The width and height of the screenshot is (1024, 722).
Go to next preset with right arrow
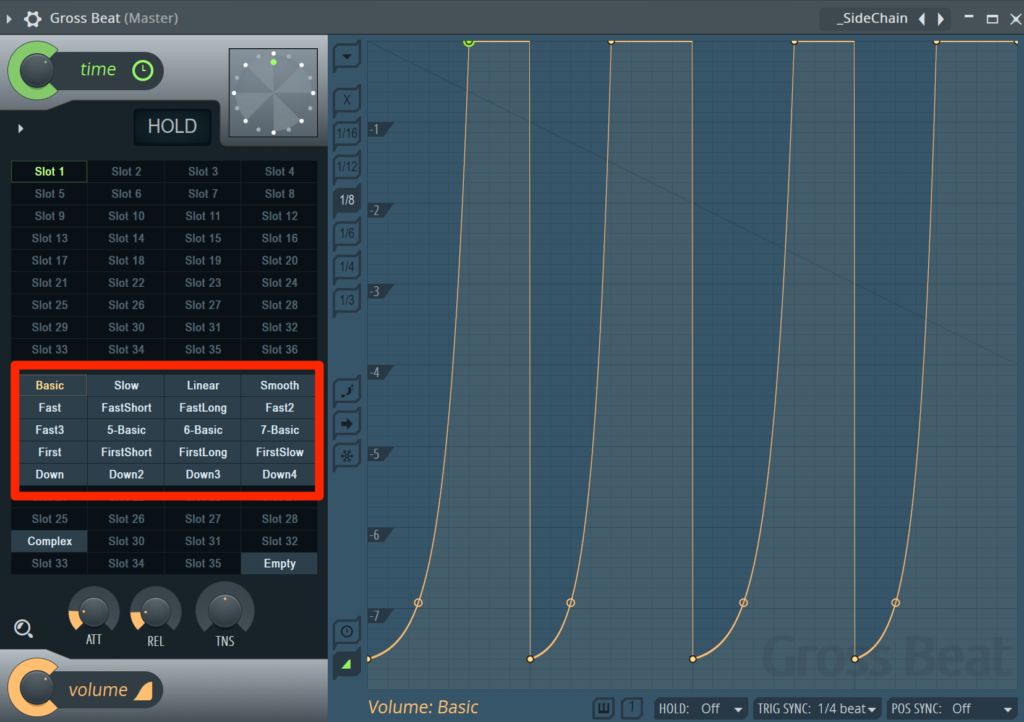pyautogui.click(x=941, y=19)
